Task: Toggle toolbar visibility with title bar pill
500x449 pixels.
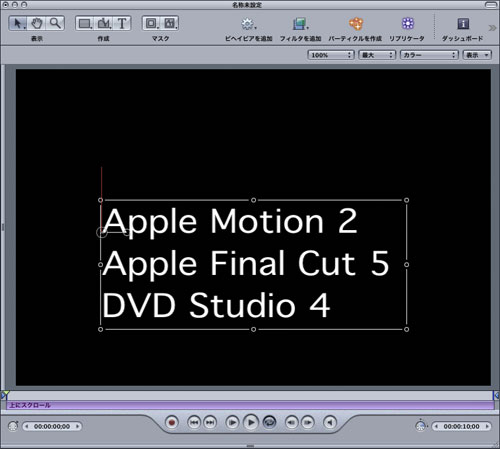Action: pos(491,5)
